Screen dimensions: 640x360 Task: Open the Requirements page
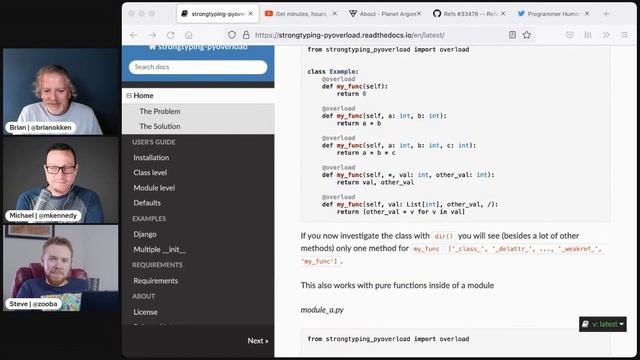pyautogui.click(x=156, y=280)
